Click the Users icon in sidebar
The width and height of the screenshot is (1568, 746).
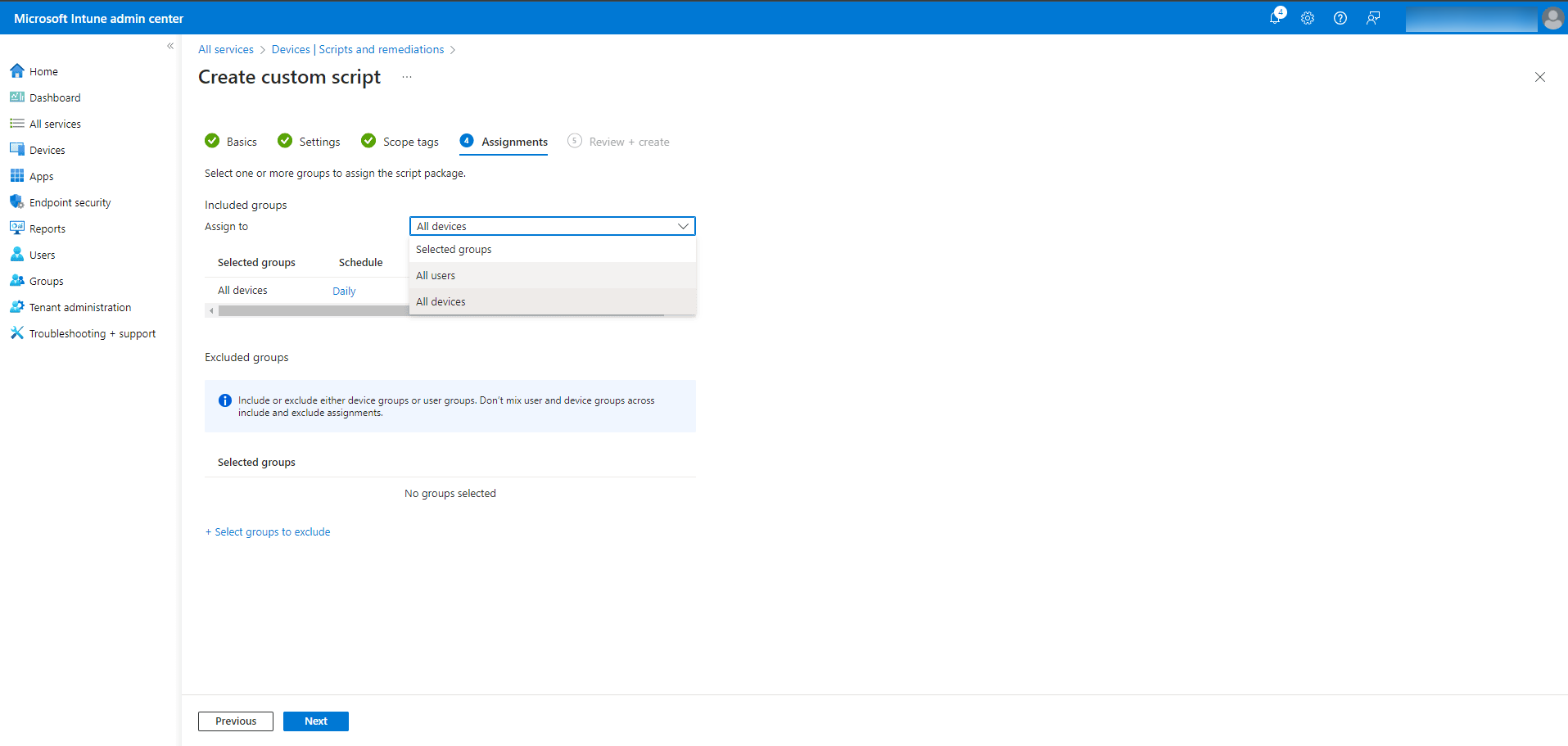tap(17, 255)
